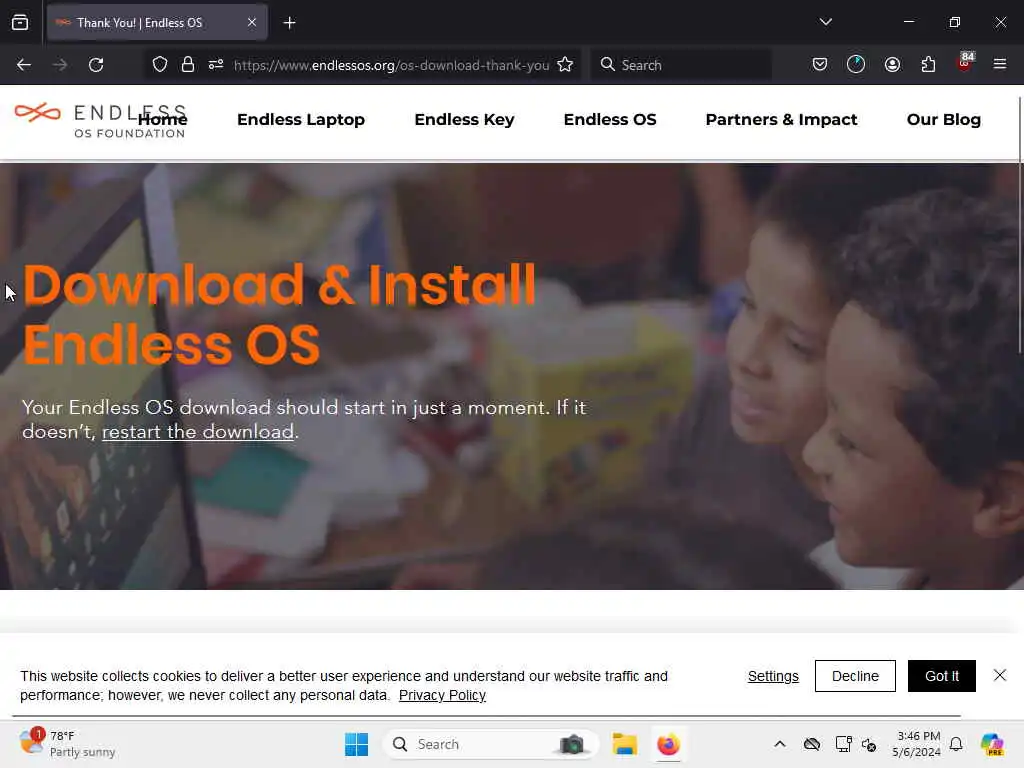Click the page vertical scrollbar
The width and height of the screenshot is (1024, 768).
point(1020,225)
